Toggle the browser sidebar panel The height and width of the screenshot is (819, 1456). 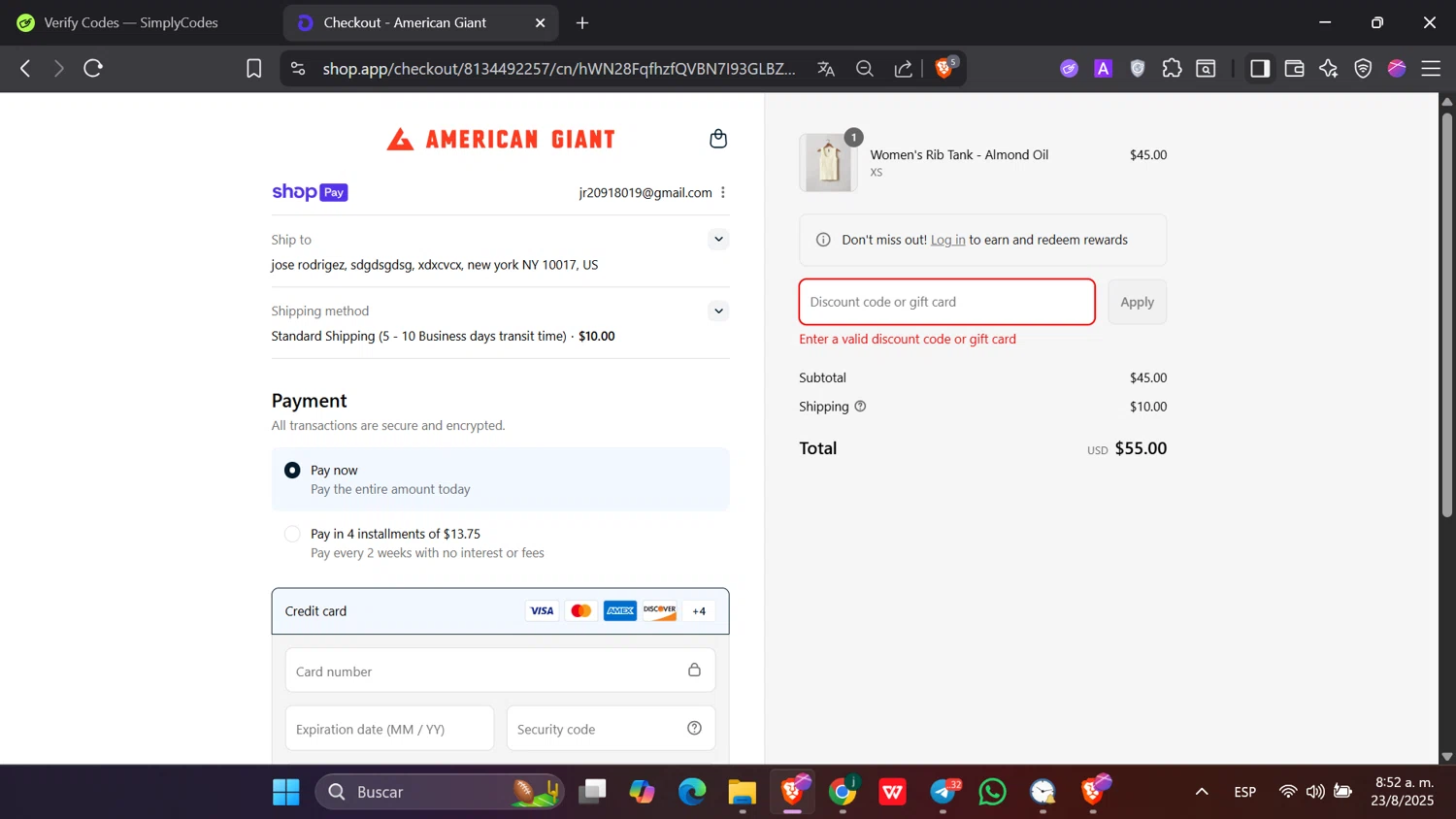click(x=1260, y=68)
